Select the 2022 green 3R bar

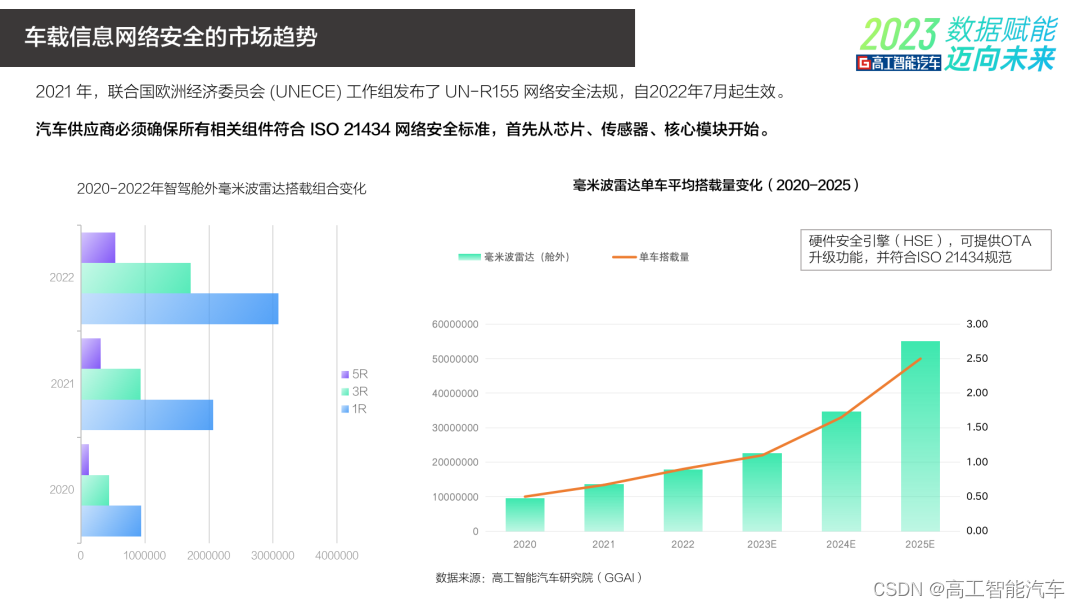(136, 278)
